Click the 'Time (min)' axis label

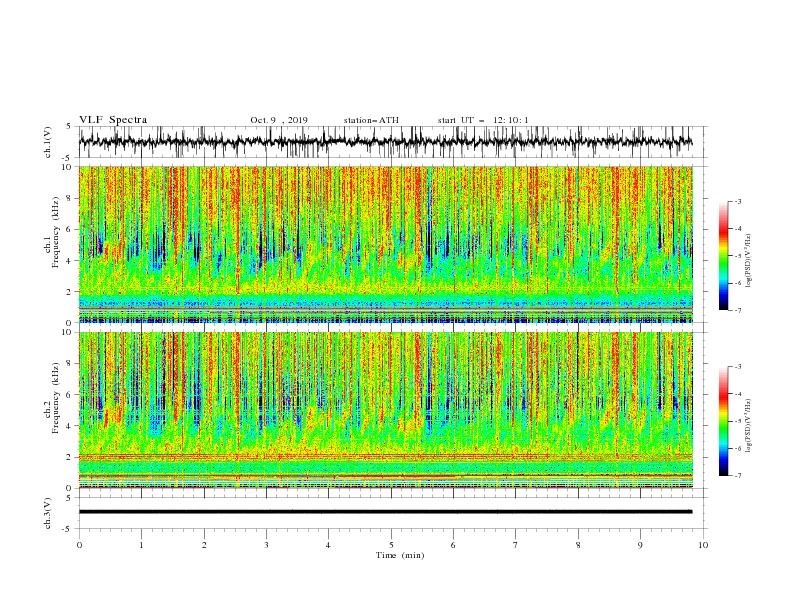400,555
